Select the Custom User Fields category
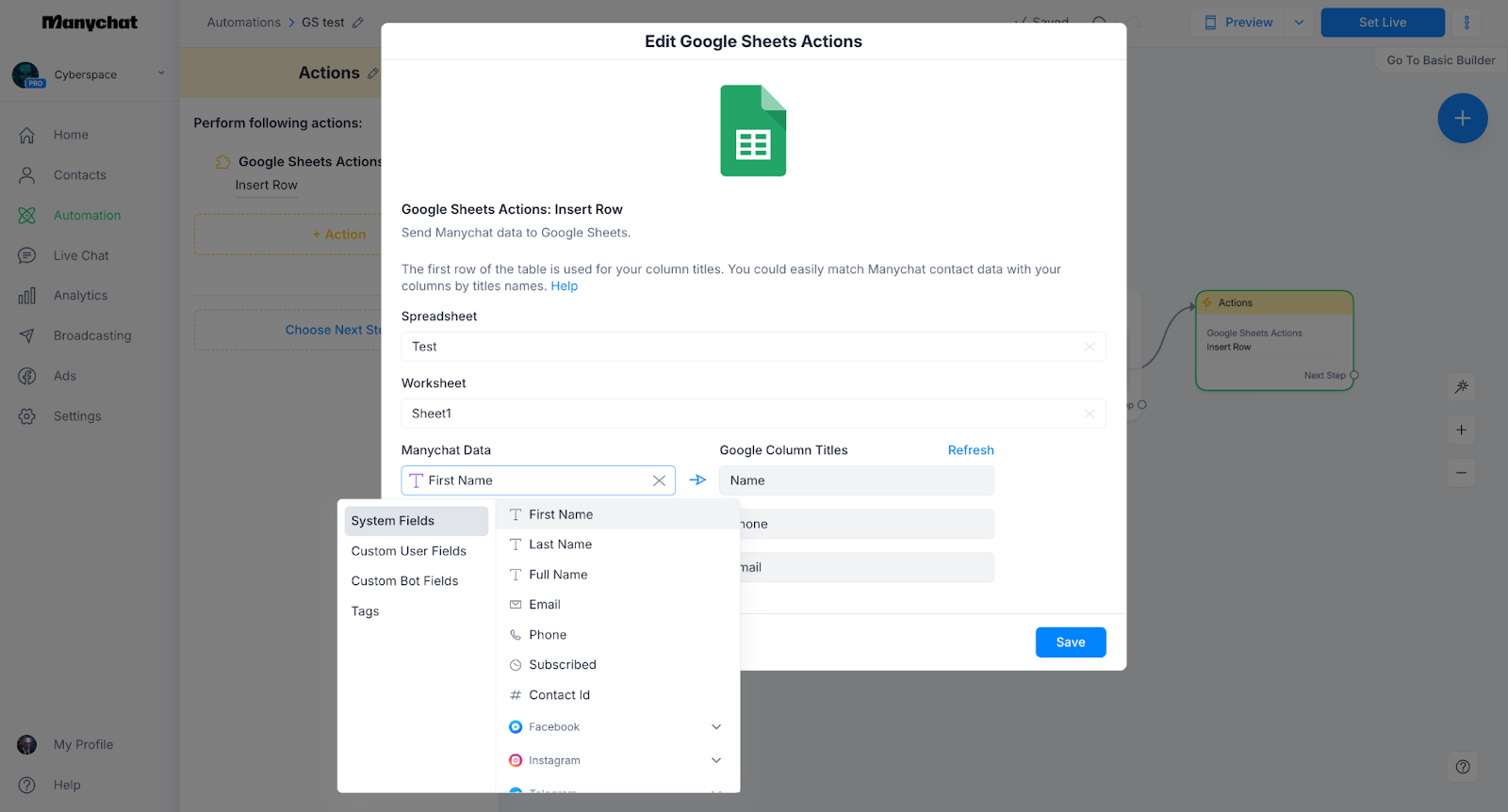This screenshot has height=812, width=1508. pos(409,551)
